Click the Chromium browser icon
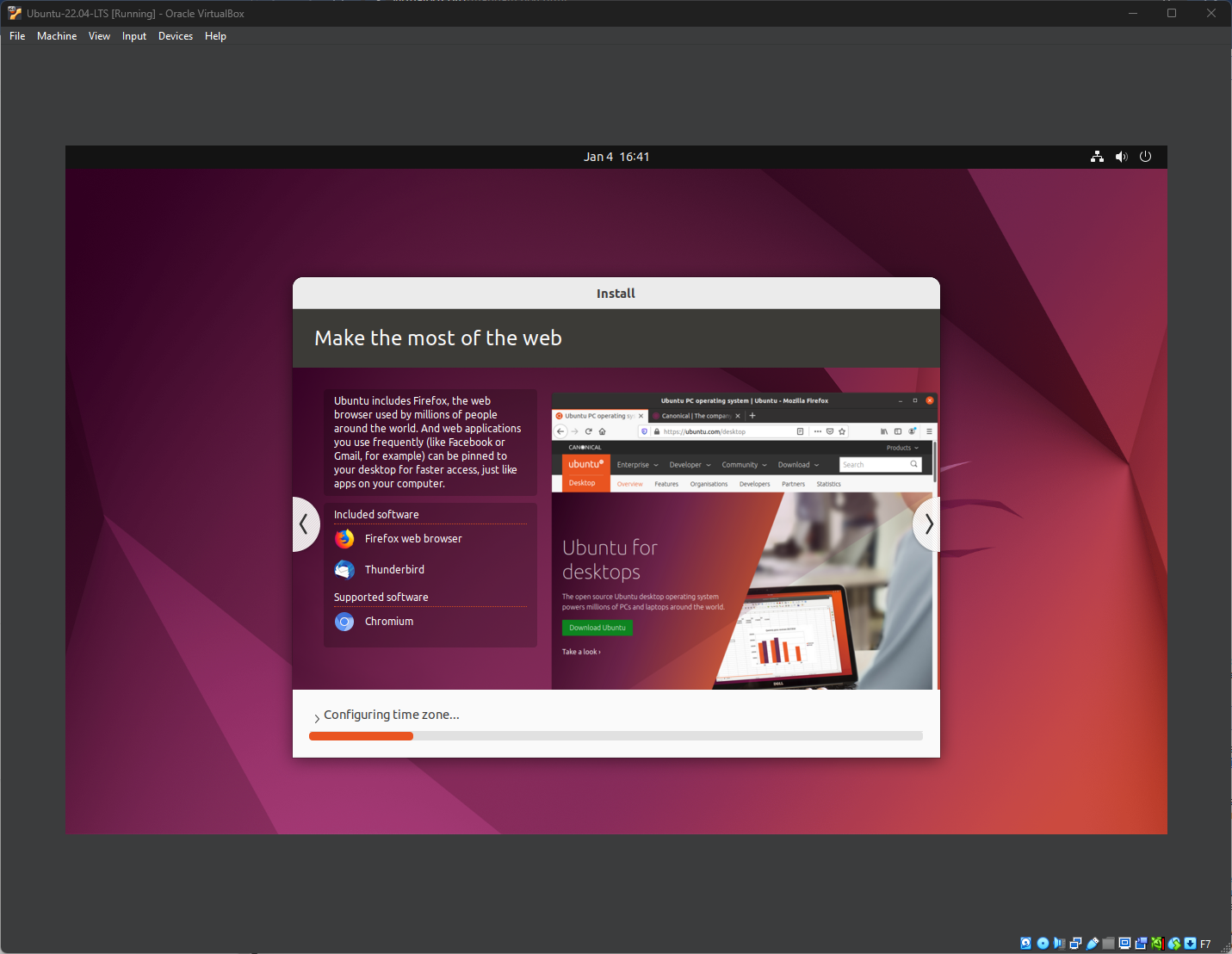Image resolution: width=1232 pixels, height=954 pixels. [344, 622]
